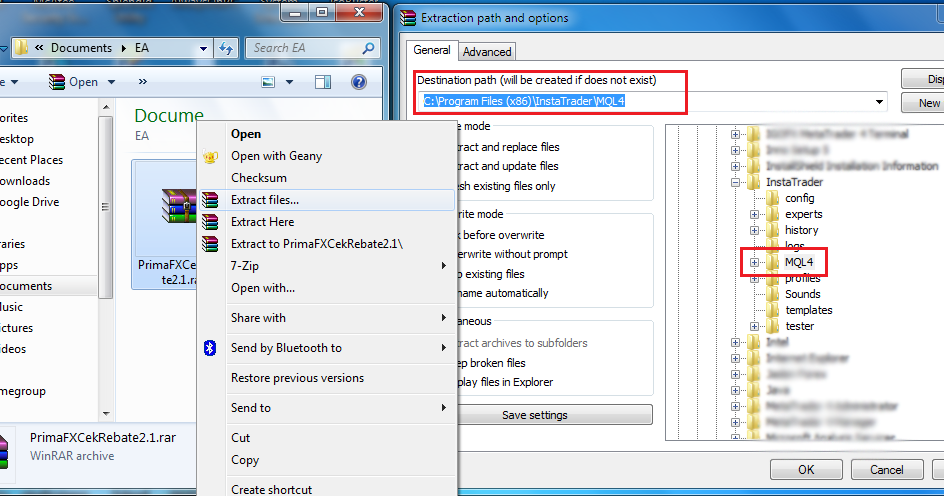This screenshot has width=944, height=496.
Task: Click Explorer help question mark icon
Action: [x=359, y=82]
